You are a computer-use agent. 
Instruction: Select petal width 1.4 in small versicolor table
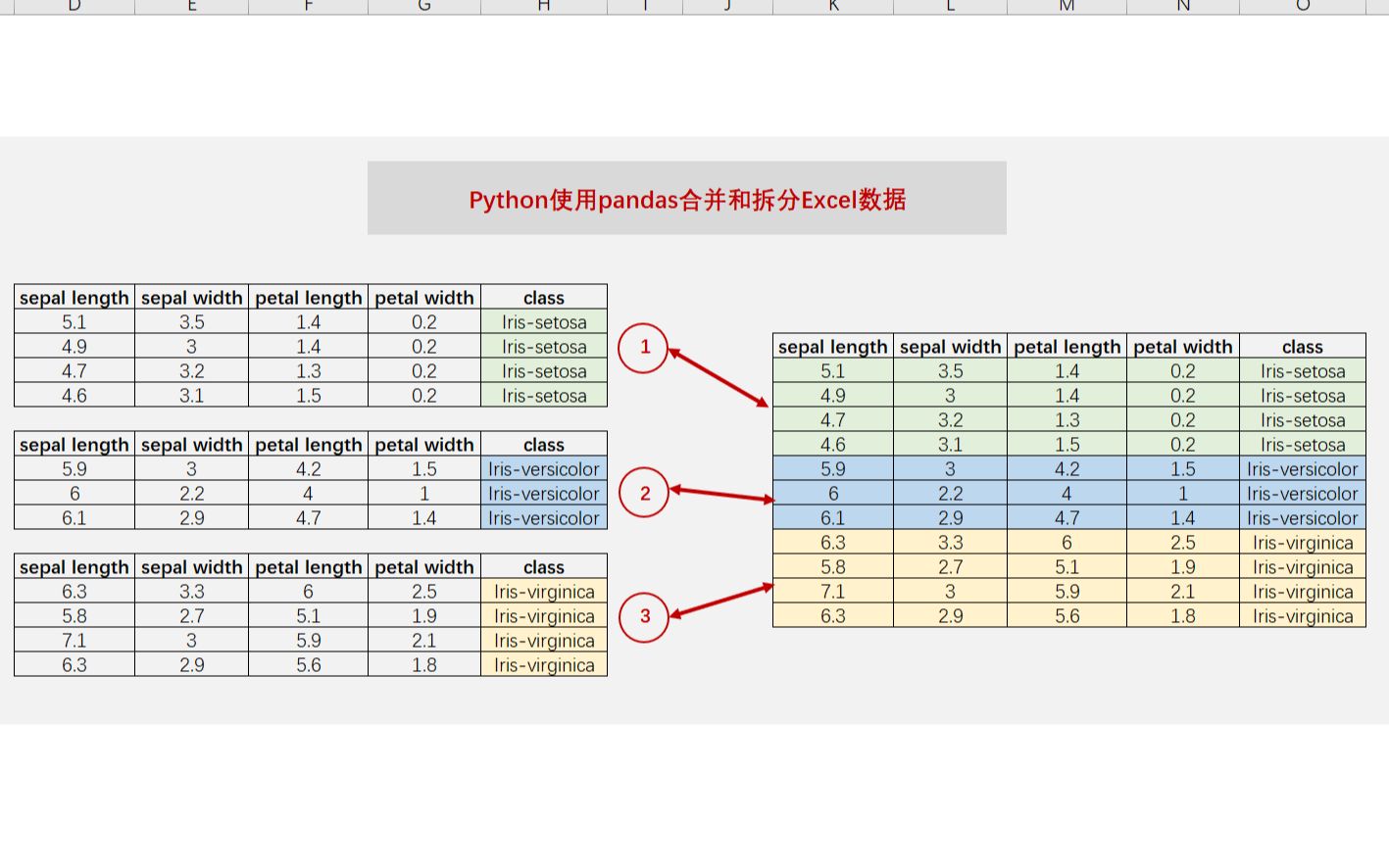pos(424,517)
